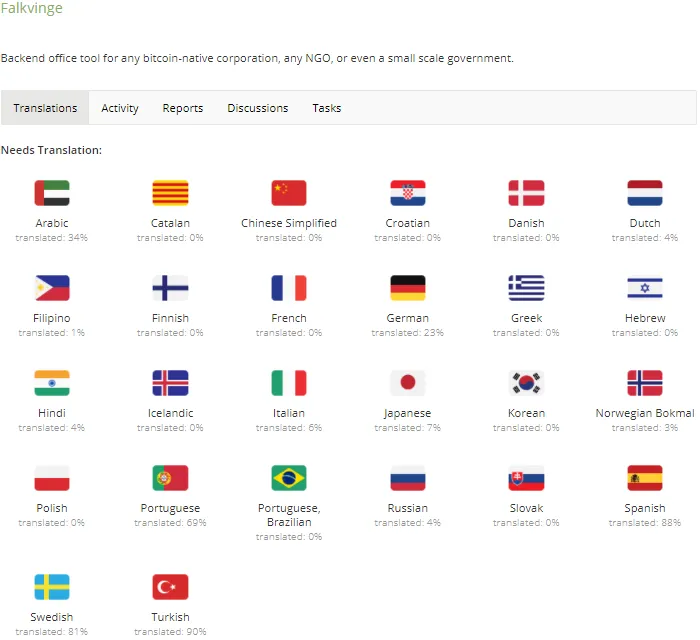The height and width of the screenshot is (640, 700).
Task: Open the Catalan flag icon
Action: tap(170, 193)
